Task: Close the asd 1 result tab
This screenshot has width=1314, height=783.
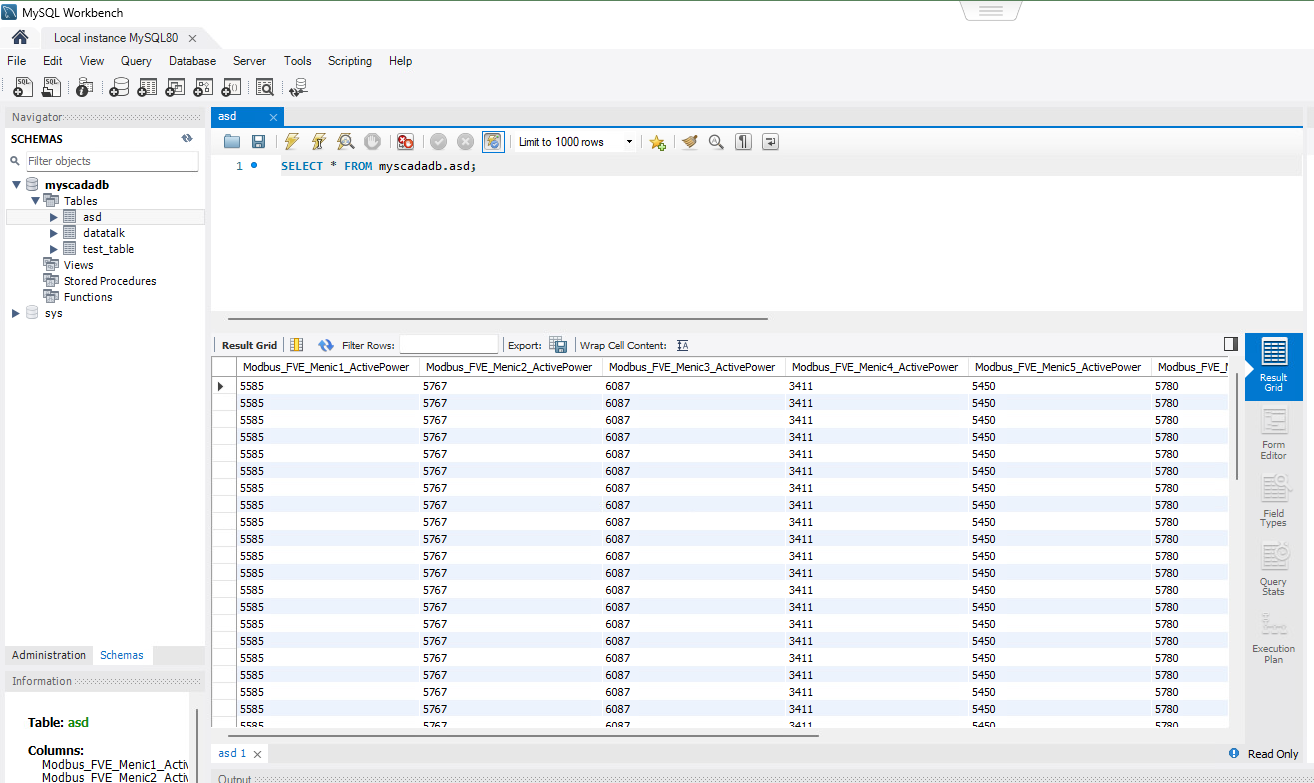Action: pos(257,754)
